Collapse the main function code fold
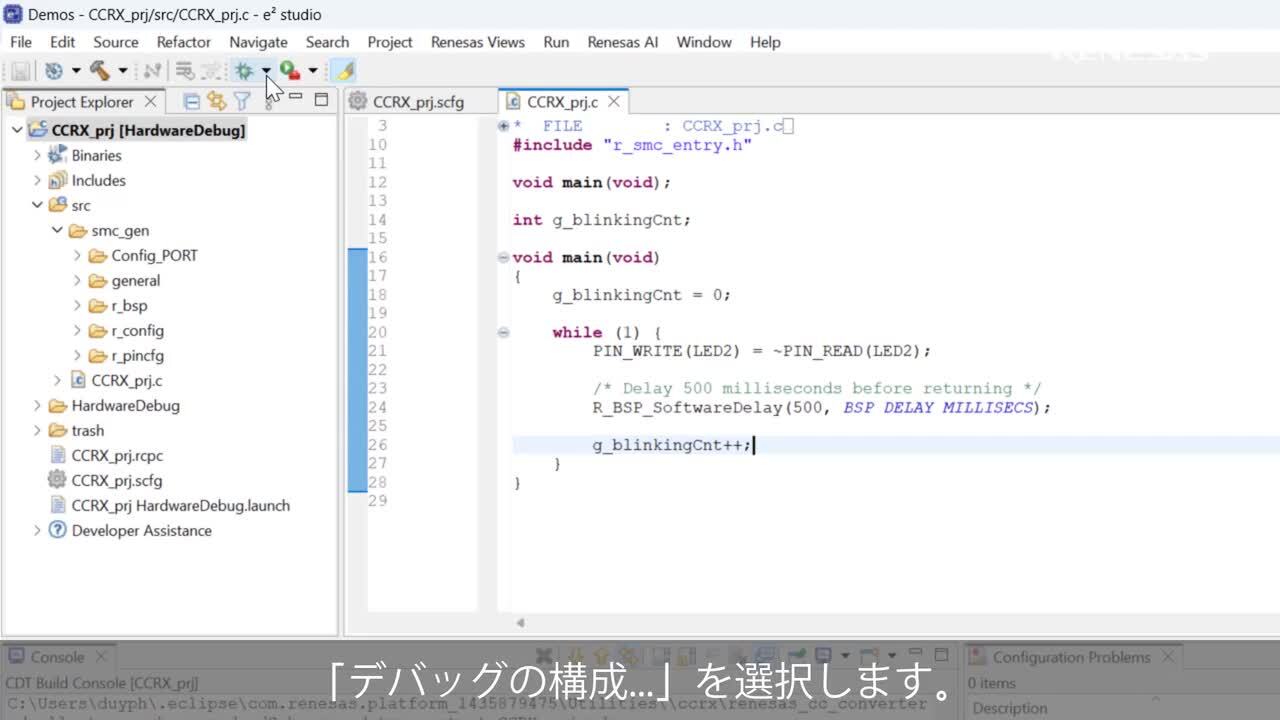The height and width of the screenshot is (720, 1280). pos(504,258)
